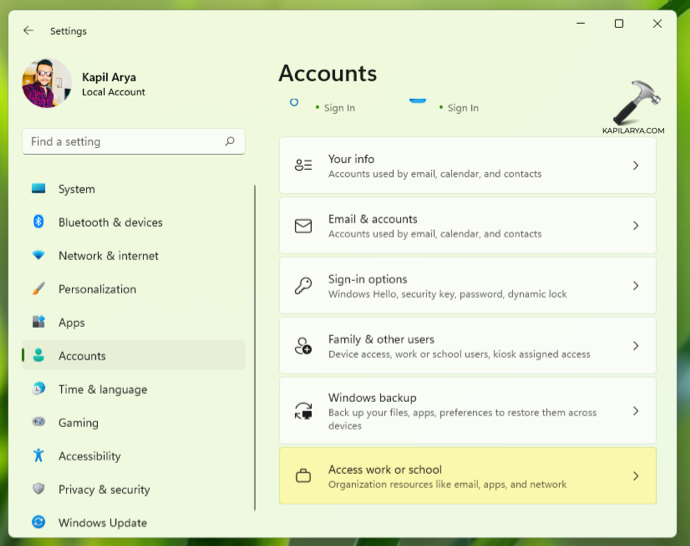The image size is (690, 546).
Task: Click the Privacy & security shield icon
Action: click(x=39, y=489)
